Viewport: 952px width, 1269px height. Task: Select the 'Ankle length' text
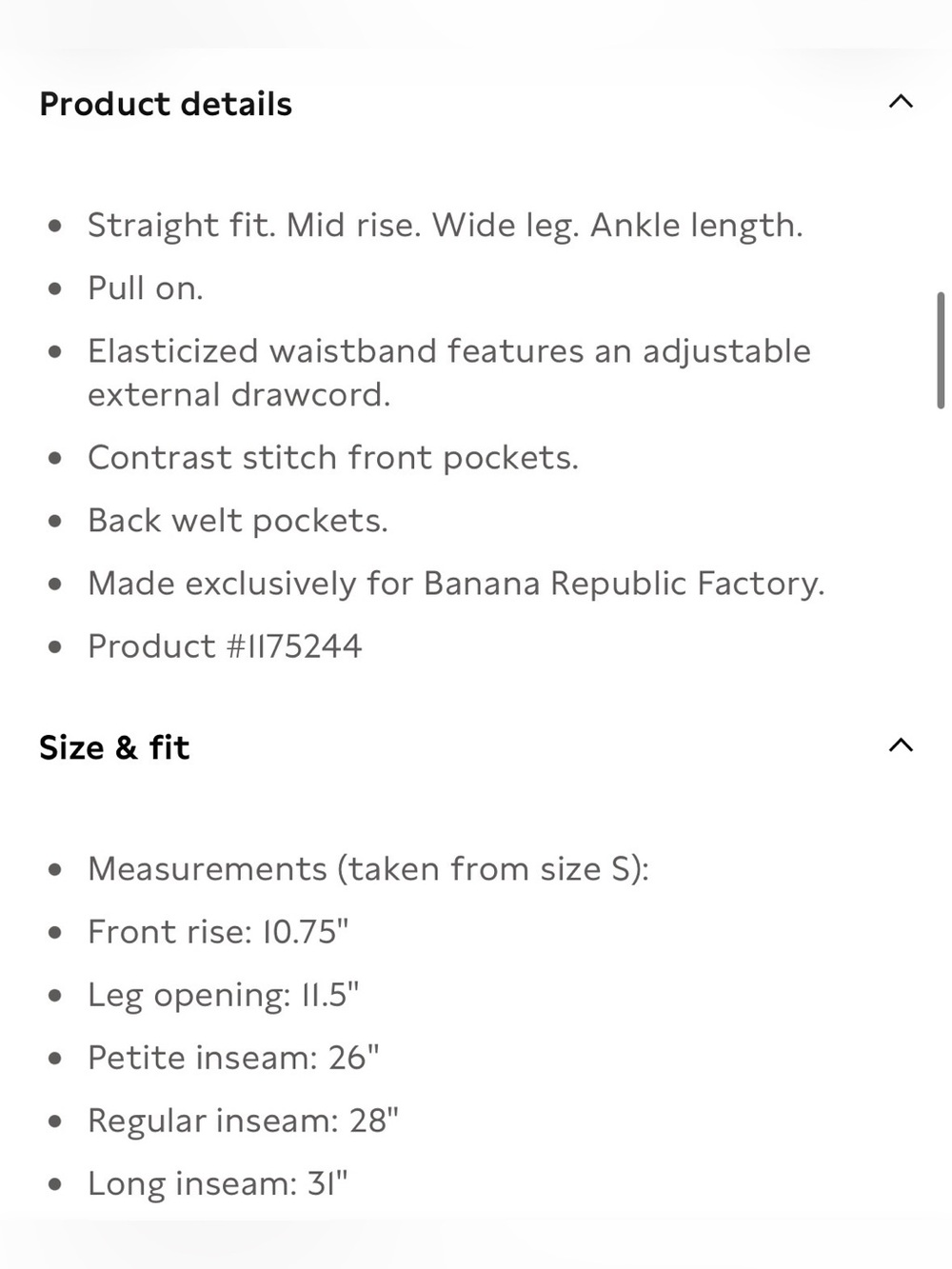point(696,226)
